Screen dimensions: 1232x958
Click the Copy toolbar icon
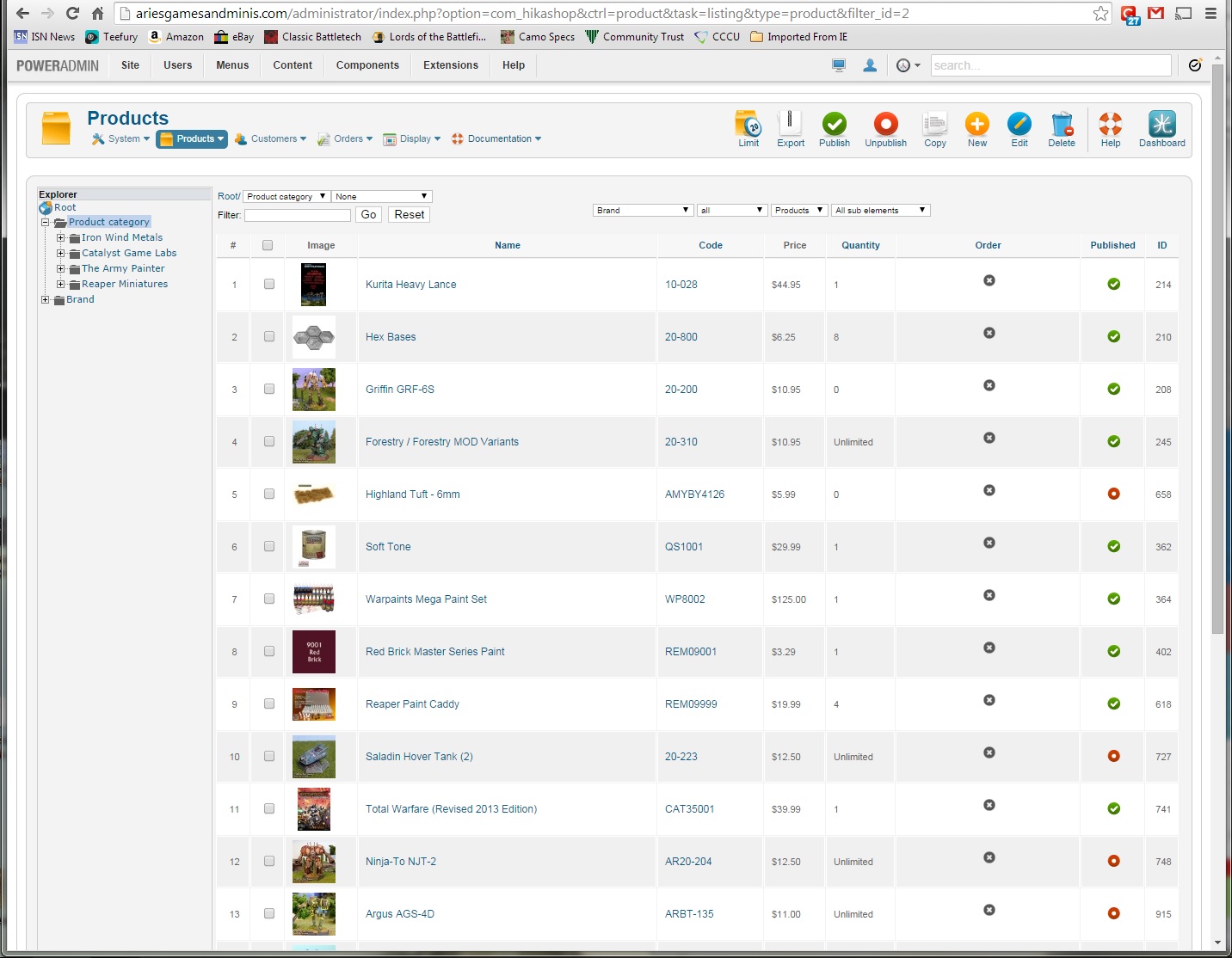click(934, 125)
